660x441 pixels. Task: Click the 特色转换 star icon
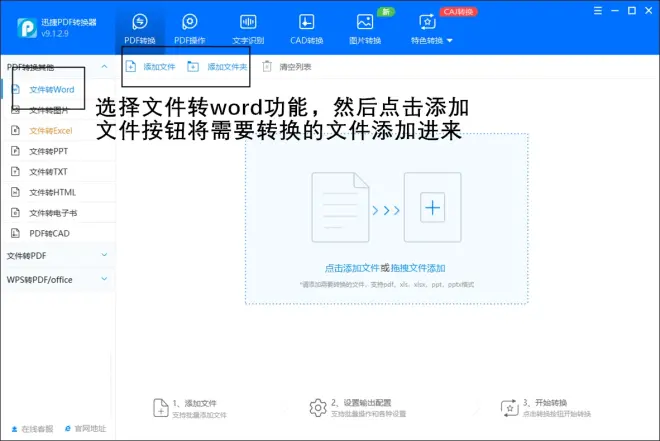click(x=427, y=21)
